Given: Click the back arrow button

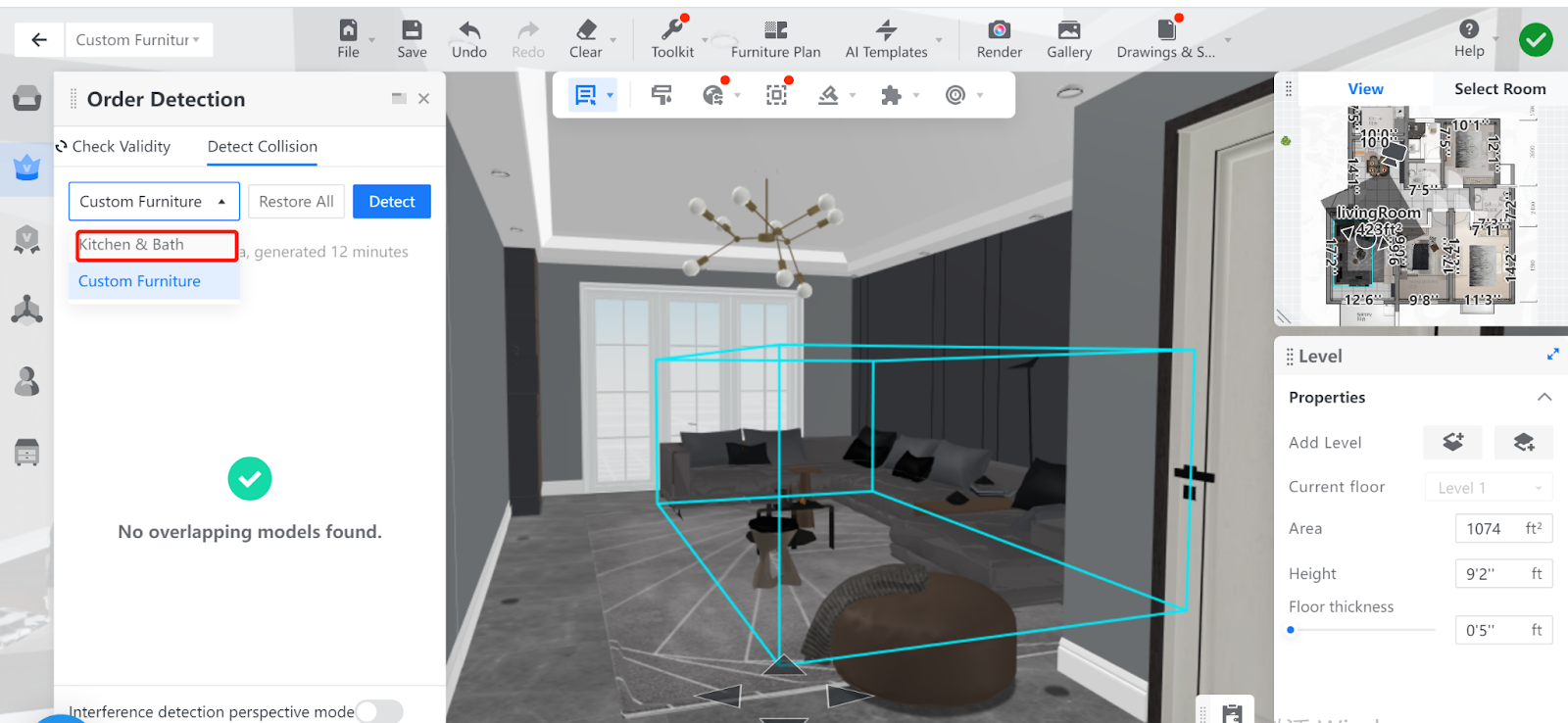Looking at the screenshot, I should pyautogui.click(x=39, y=40).
